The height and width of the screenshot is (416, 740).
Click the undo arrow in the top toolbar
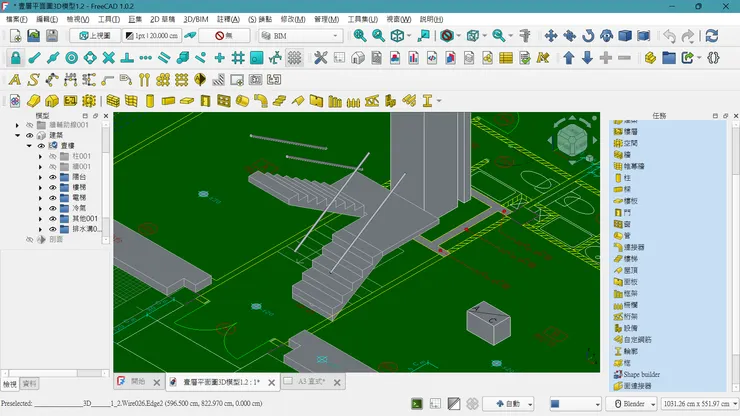[x=669, y=35]
